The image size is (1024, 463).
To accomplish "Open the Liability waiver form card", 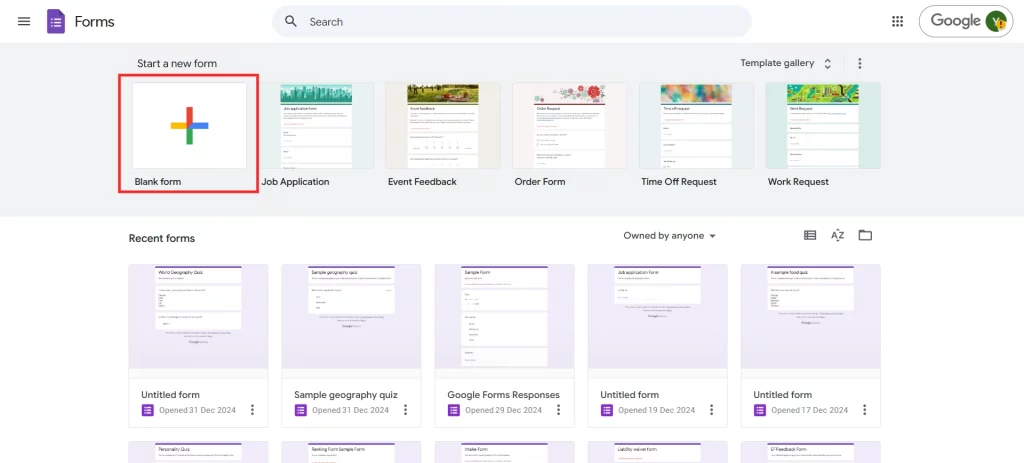I will pyautogui.click(x=658, y=452).
